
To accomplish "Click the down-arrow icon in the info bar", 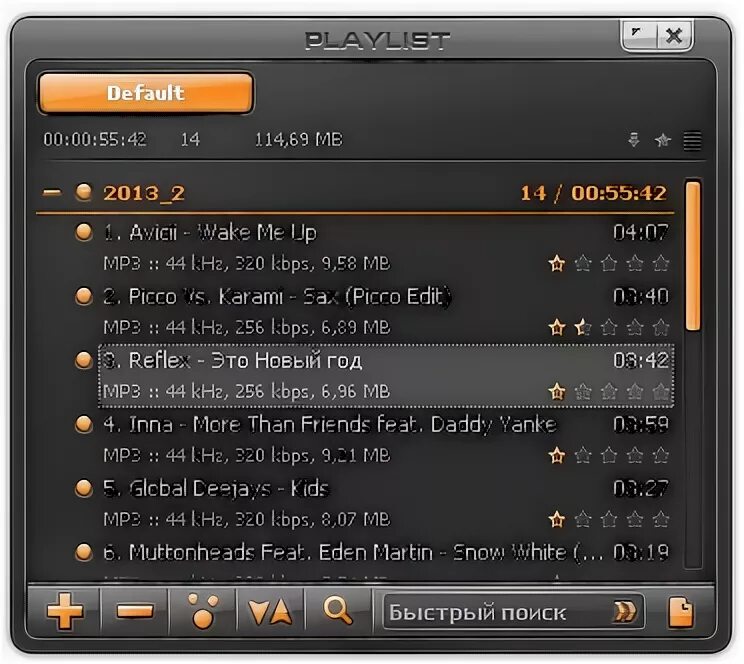I will pyautogui.click(x=633, y=140).
